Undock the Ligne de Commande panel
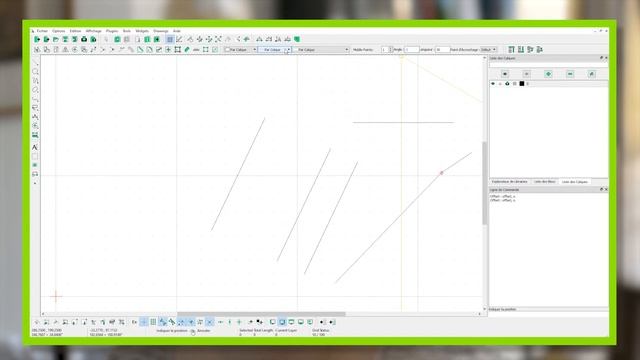The height and width of the screenshot is (360, 640). (x=601, y=190)
